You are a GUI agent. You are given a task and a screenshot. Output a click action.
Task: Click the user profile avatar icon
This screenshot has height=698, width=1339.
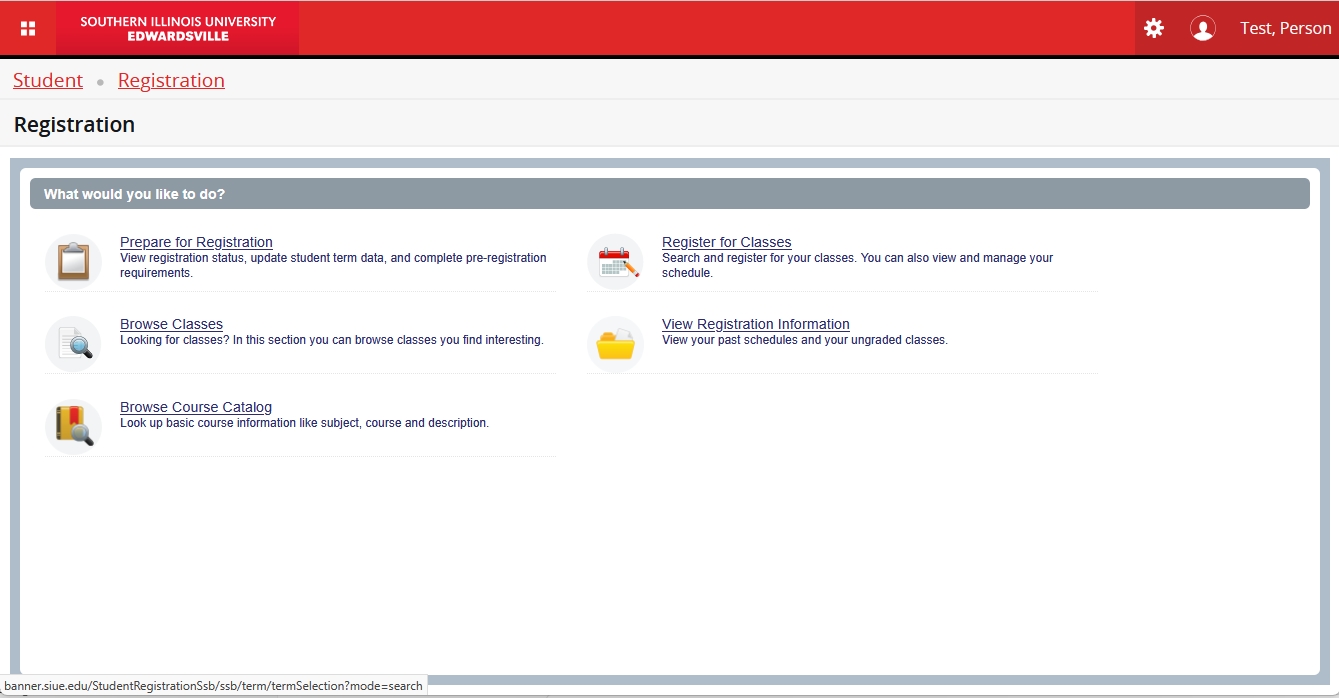(1202, 28)
